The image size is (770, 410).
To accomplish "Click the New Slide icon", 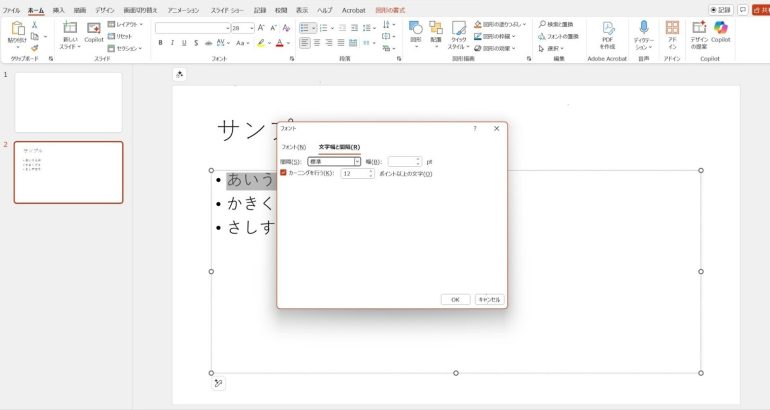I will tap(69, 29).
